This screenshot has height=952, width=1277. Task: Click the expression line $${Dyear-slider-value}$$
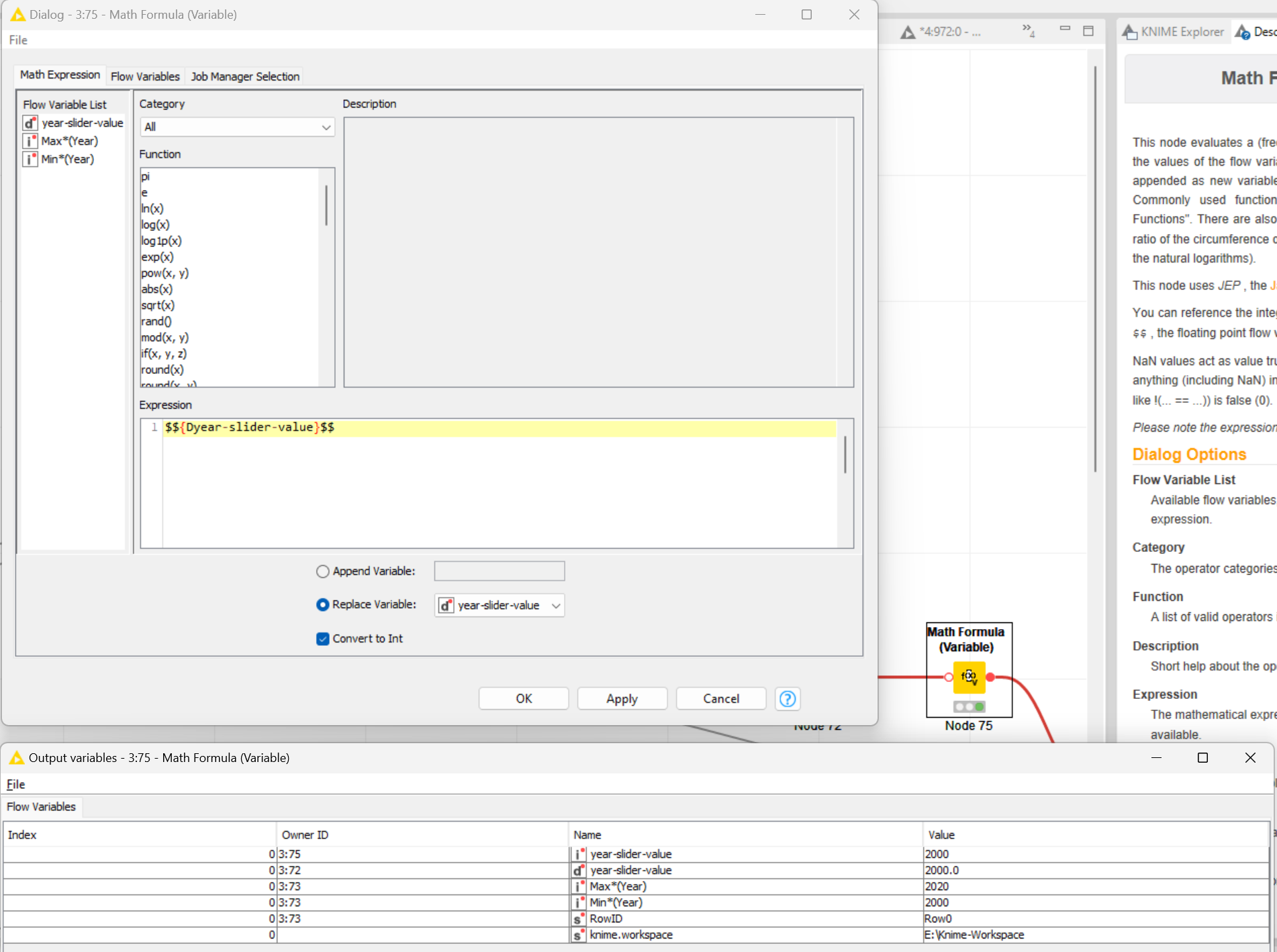250,428
